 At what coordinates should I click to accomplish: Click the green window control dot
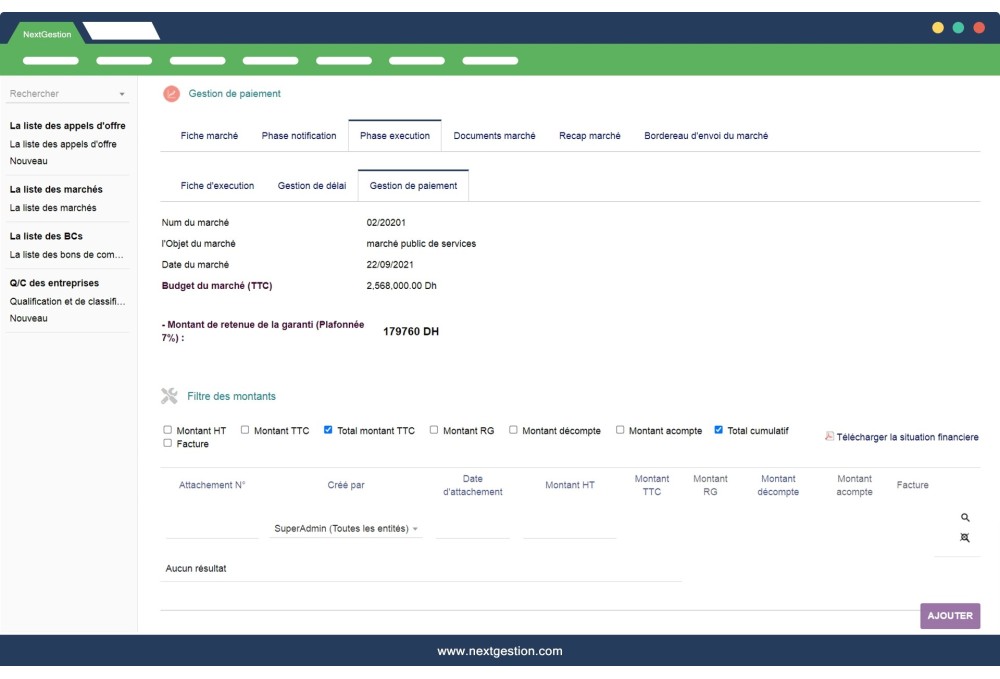click(958, 28)
